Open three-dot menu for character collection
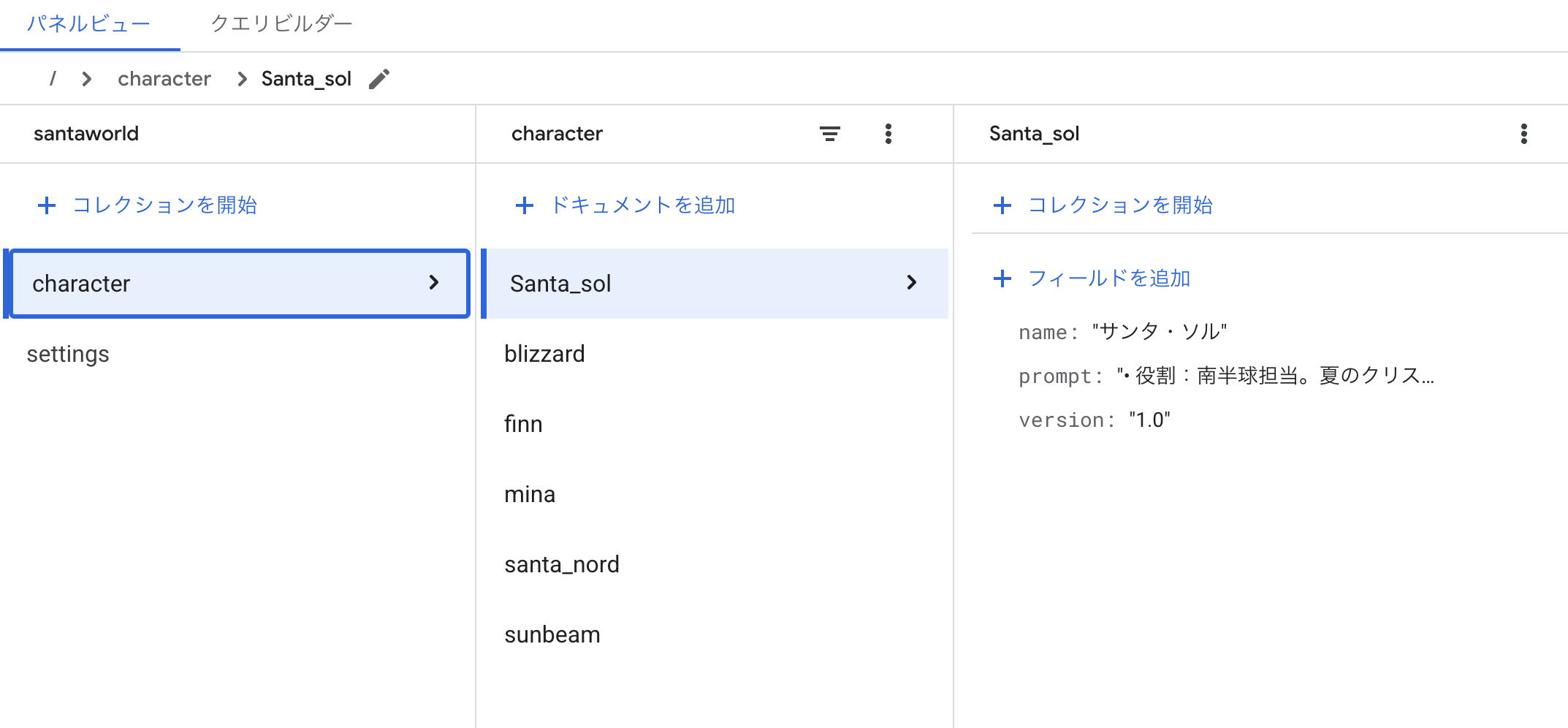 tap(888, 134)
